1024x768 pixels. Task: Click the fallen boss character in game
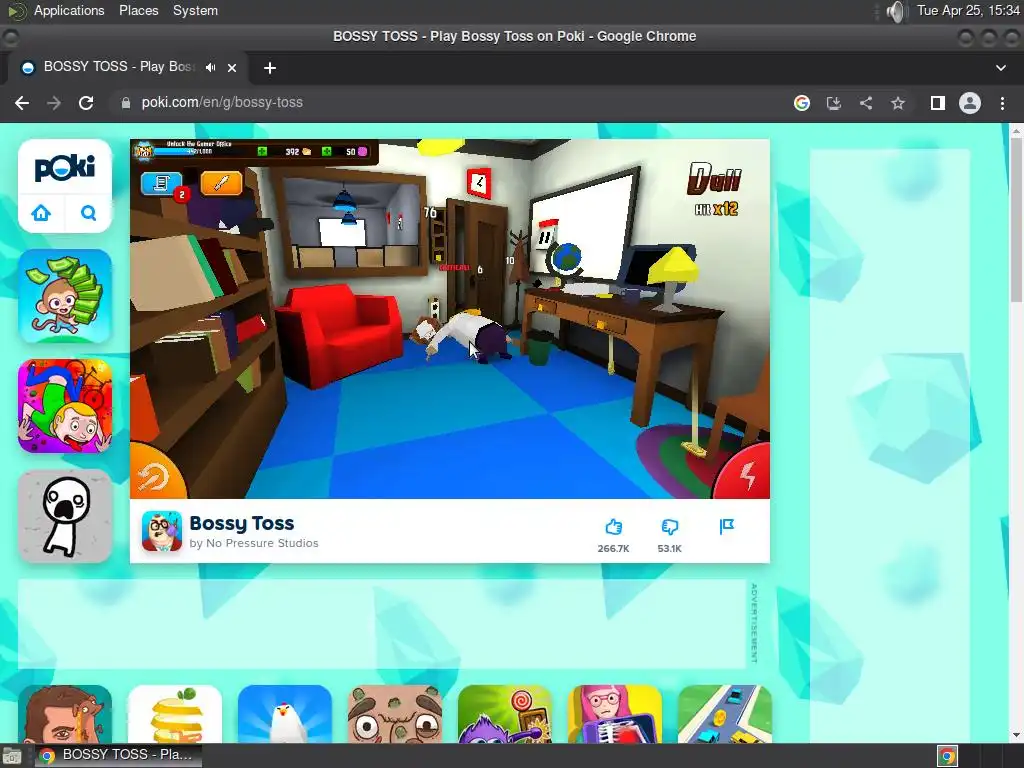click(466, 335)
